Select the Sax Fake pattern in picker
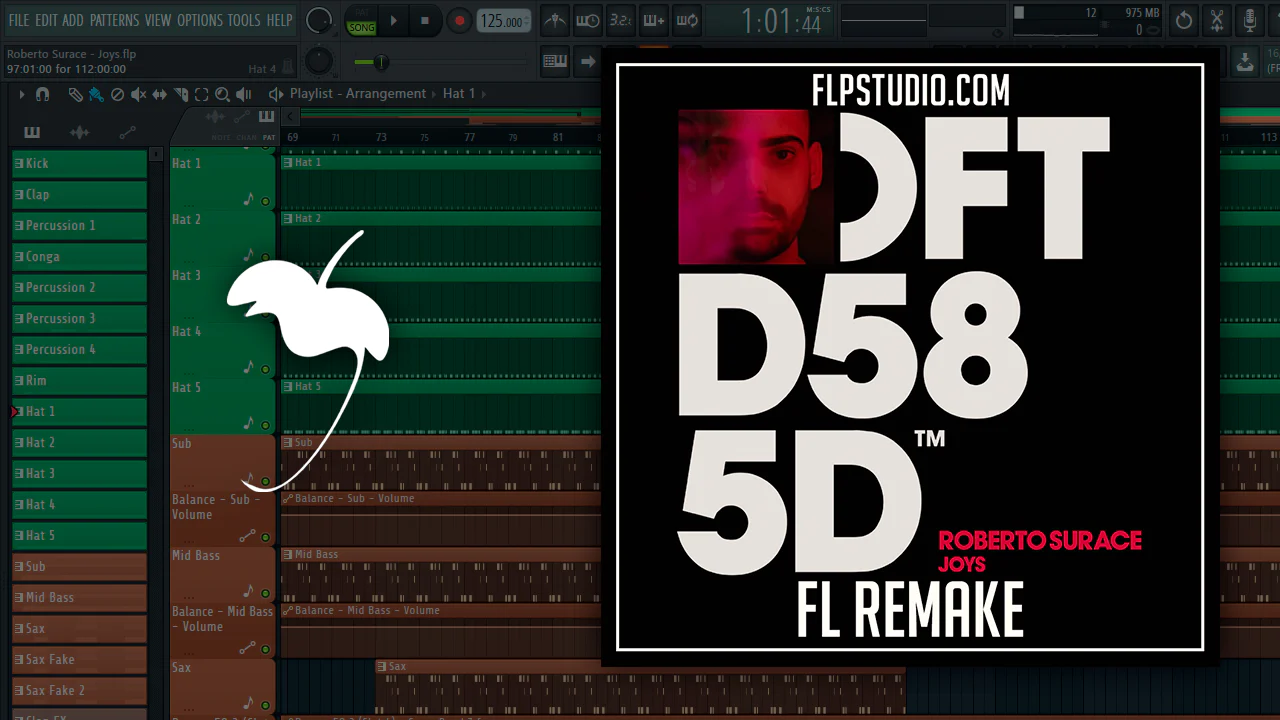The image size is (1280, 720). 79,659
